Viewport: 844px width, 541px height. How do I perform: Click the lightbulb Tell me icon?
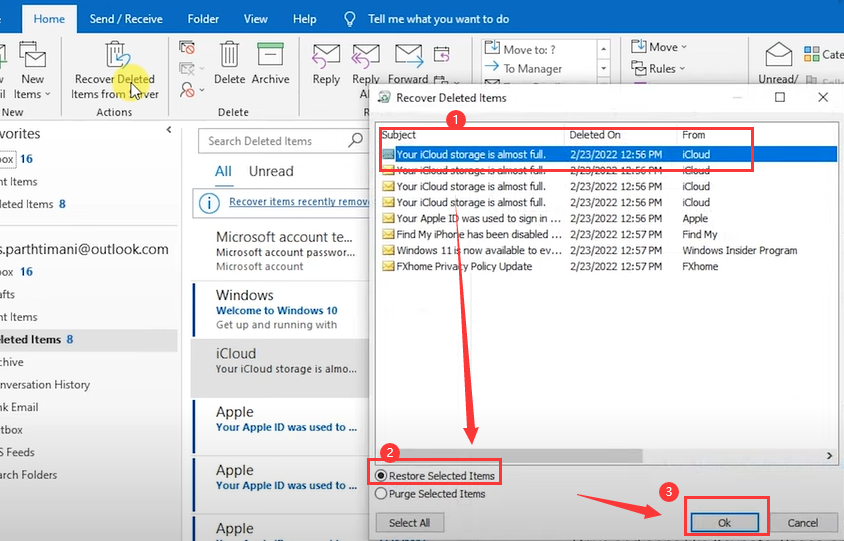click(x=350, y=19)
